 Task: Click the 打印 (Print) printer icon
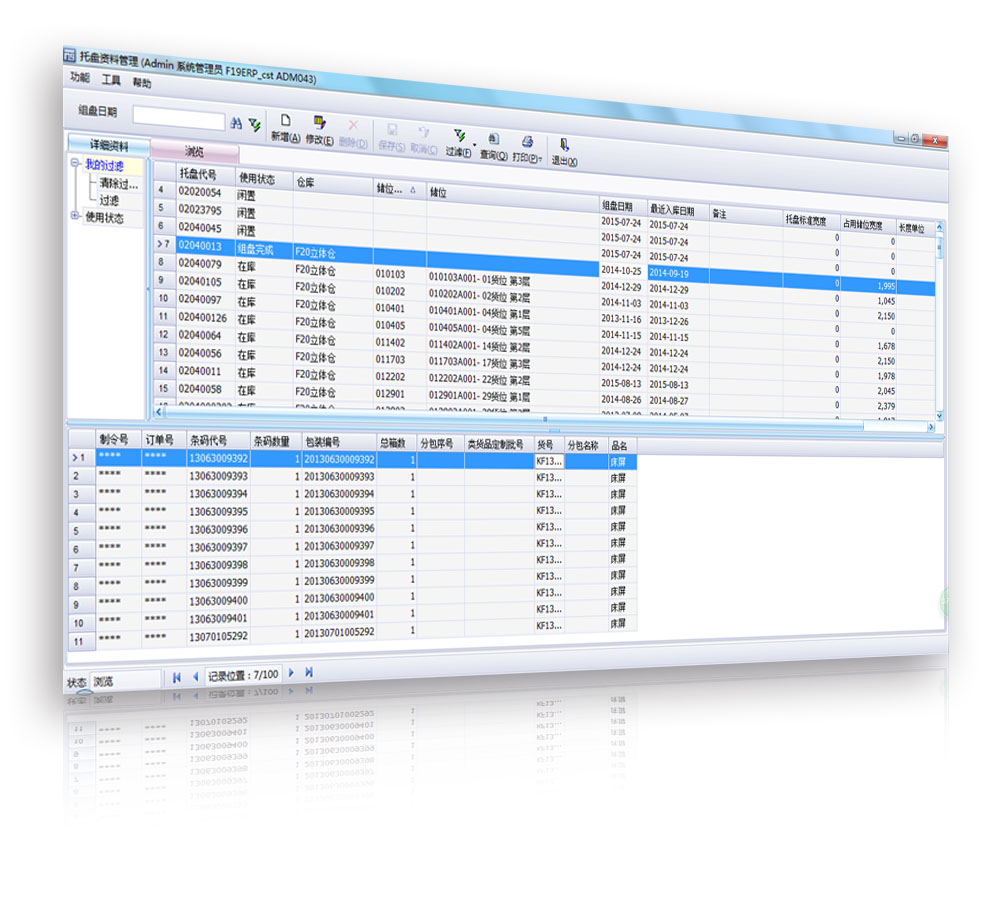527,141
